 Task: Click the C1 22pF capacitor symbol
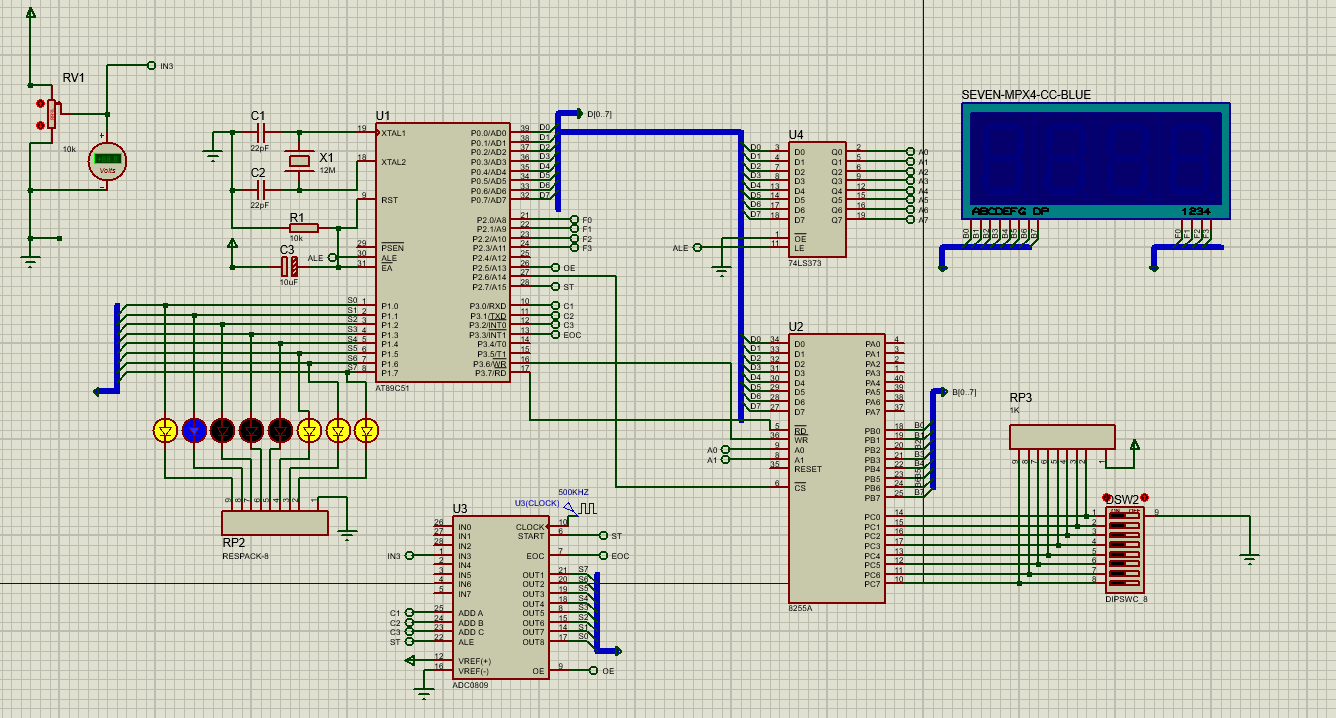260,132
